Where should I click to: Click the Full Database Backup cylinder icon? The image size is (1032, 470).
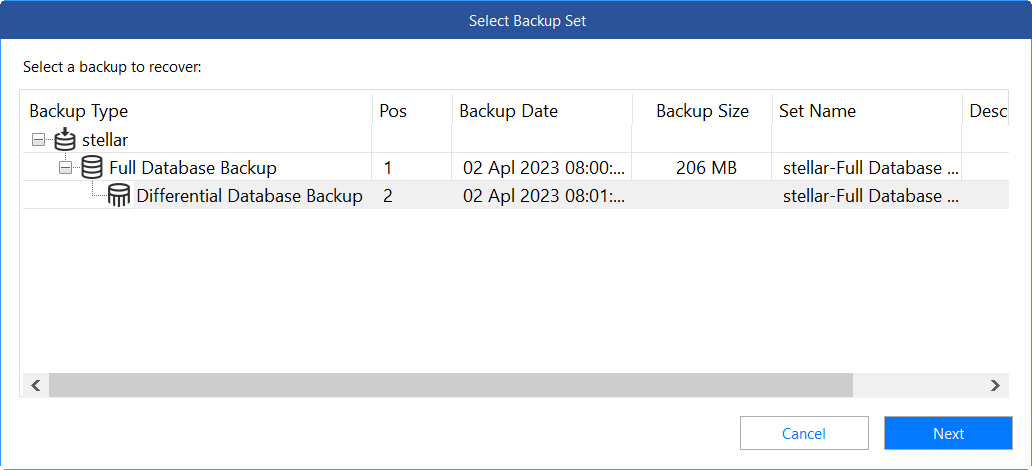tap(91, 167)
